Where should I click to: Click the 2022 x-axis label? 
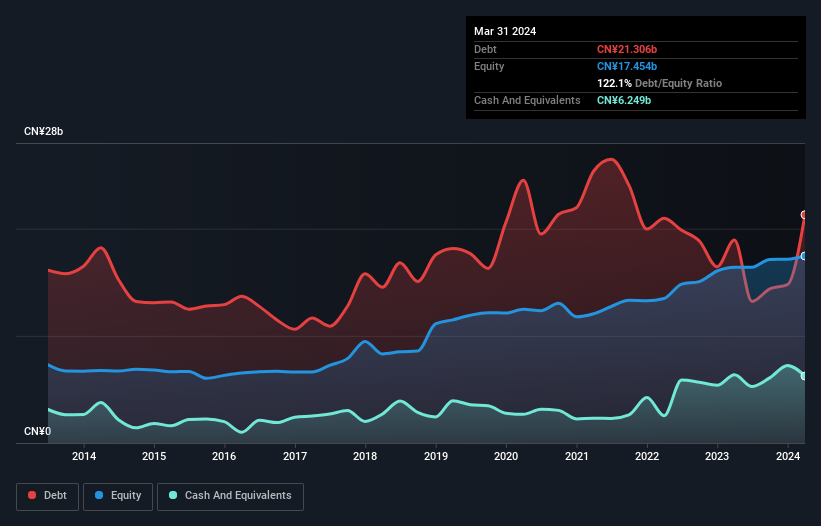coord(647,456)
